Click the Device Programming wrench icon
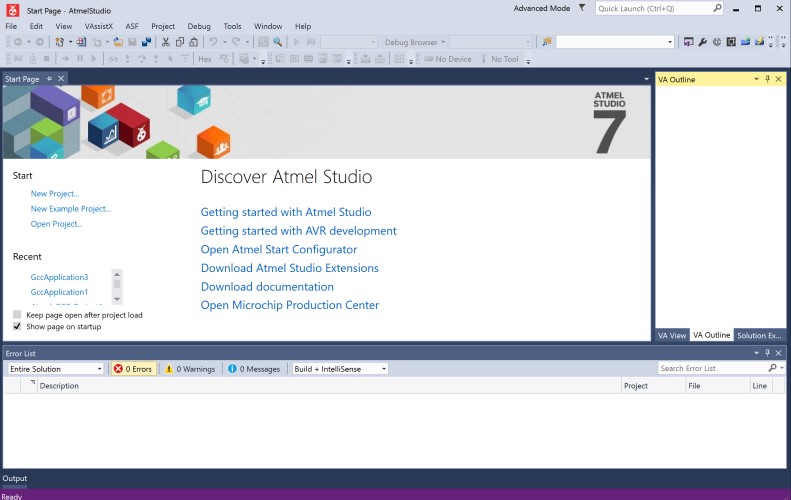Screen dimensions: 791x500 click(703, 42)
